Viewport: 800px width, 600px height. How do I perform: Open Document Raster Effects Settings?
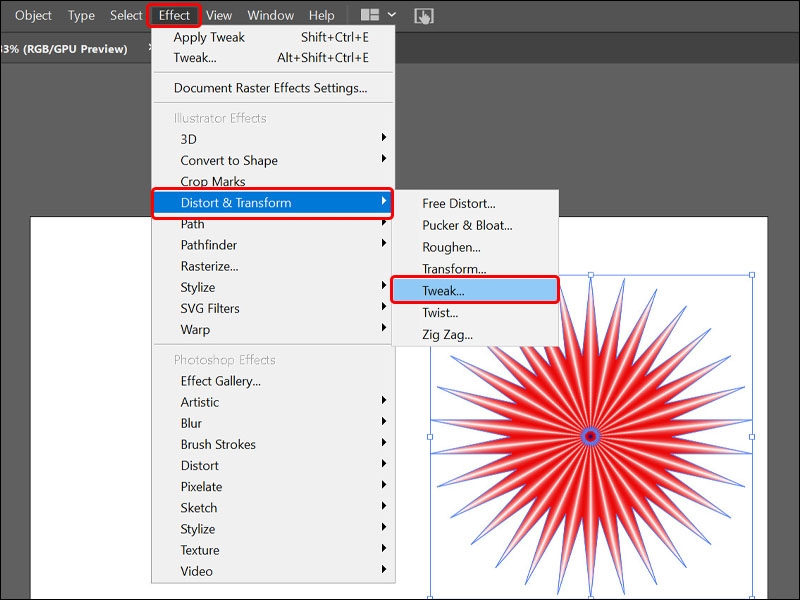[273, 88]
